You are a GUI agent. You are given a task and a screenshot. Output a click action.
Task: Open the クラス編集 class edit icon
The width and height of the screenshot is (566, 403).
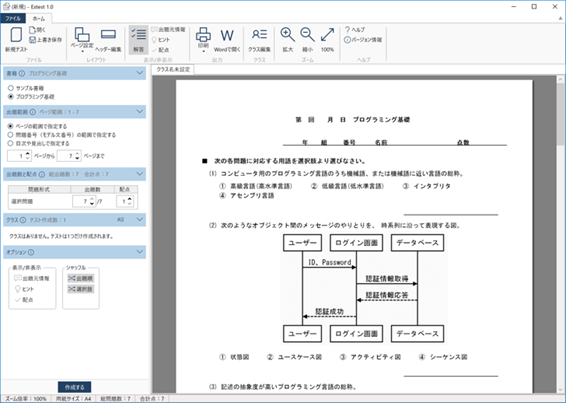point(260,35)
